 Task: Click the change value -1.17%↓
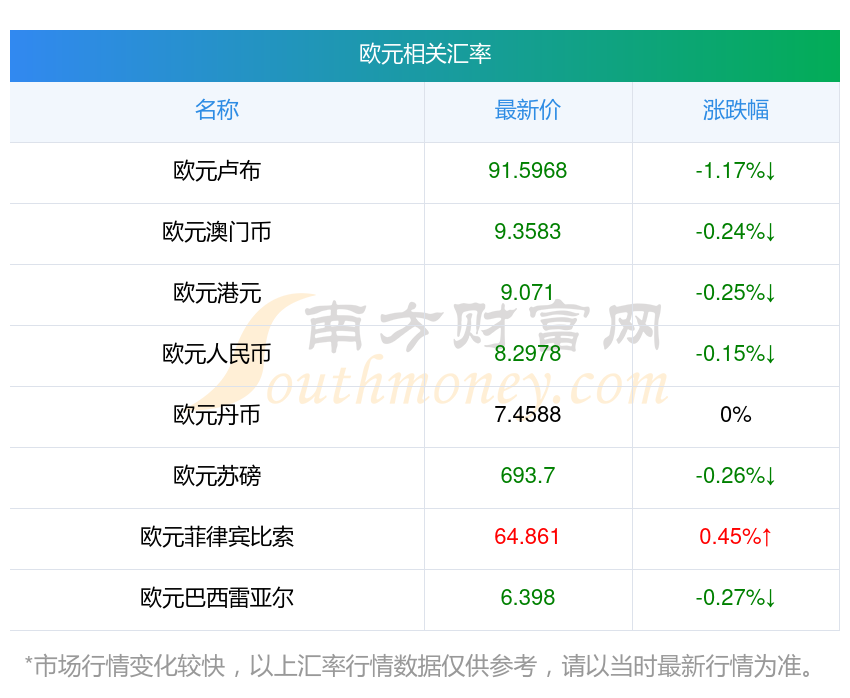[x=736, y=171]
